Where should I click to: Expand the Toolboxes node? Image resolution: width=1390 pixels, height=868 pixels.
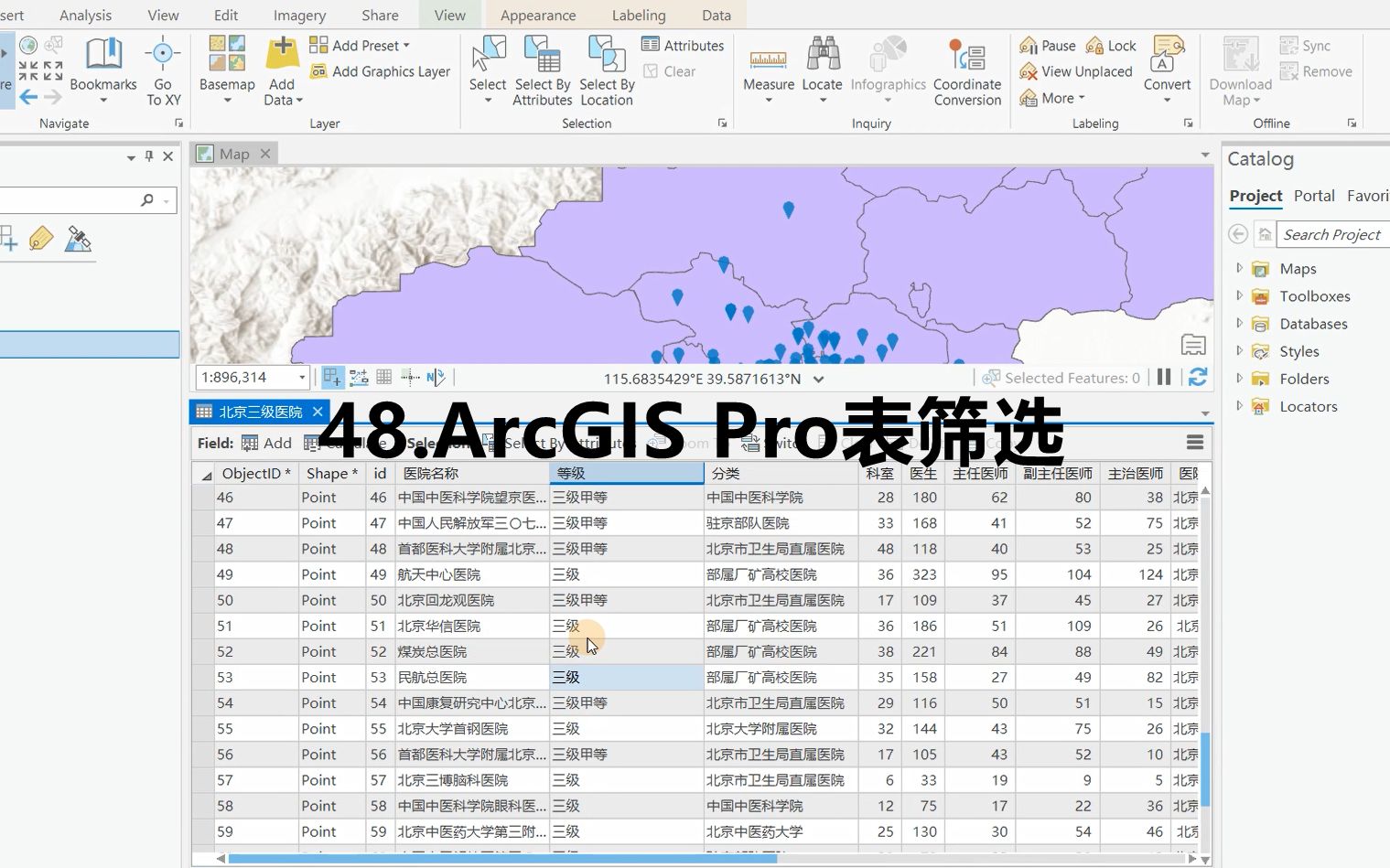pos(1239,295)
